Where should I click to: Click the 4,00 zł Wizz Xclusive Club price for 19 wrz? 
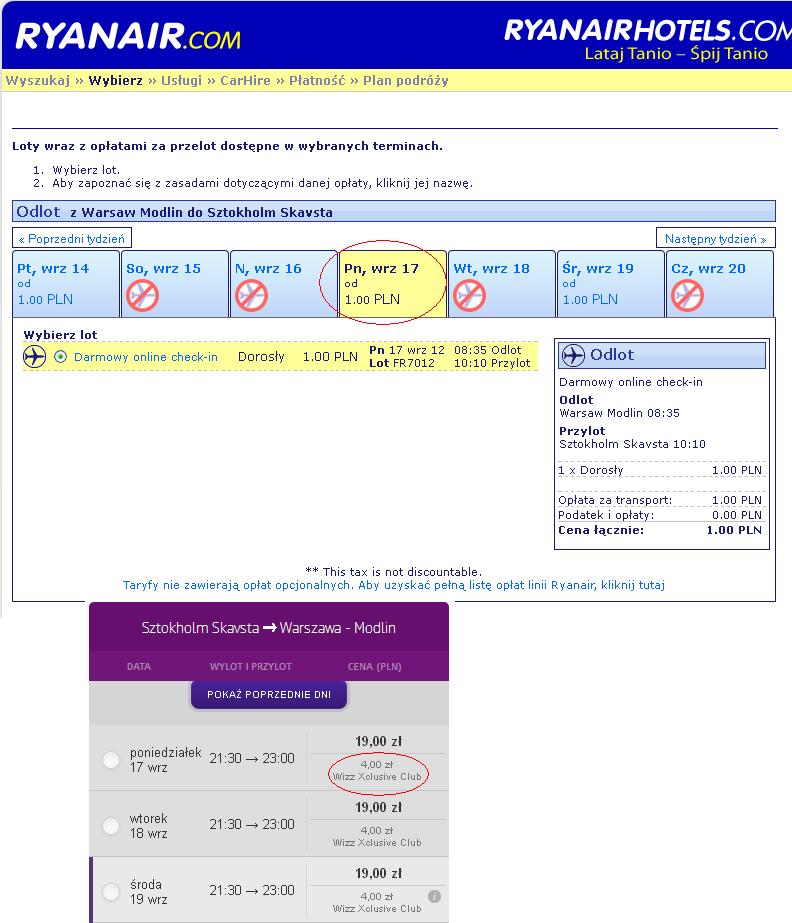(x=377, y=902)
